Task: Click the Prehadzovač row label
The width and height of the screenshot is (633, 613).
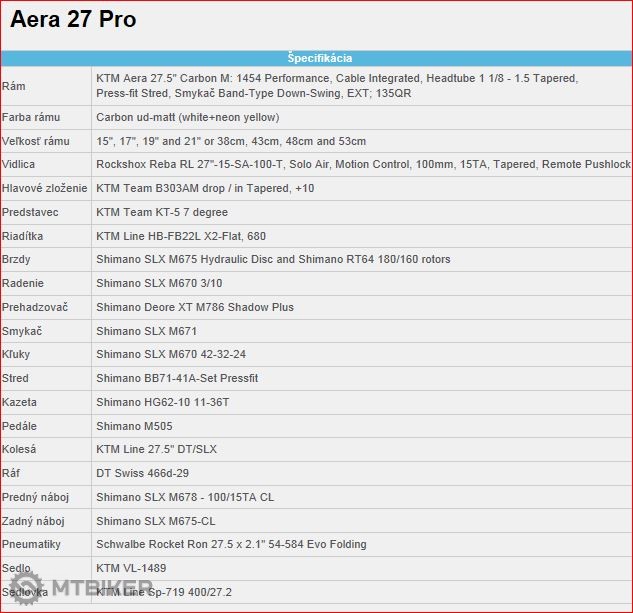Action: pyautogui.click(x=36, y=307)
